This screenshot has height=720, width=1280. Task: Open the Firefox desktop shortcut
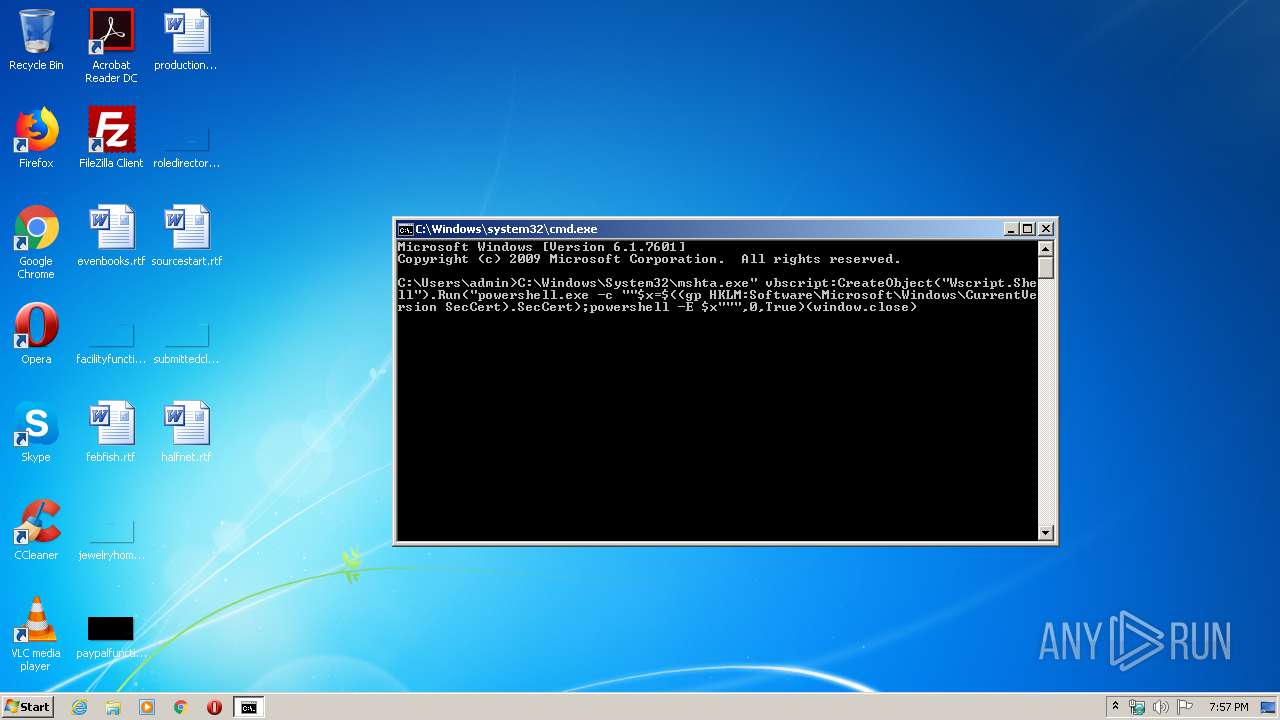click(36, 138)
